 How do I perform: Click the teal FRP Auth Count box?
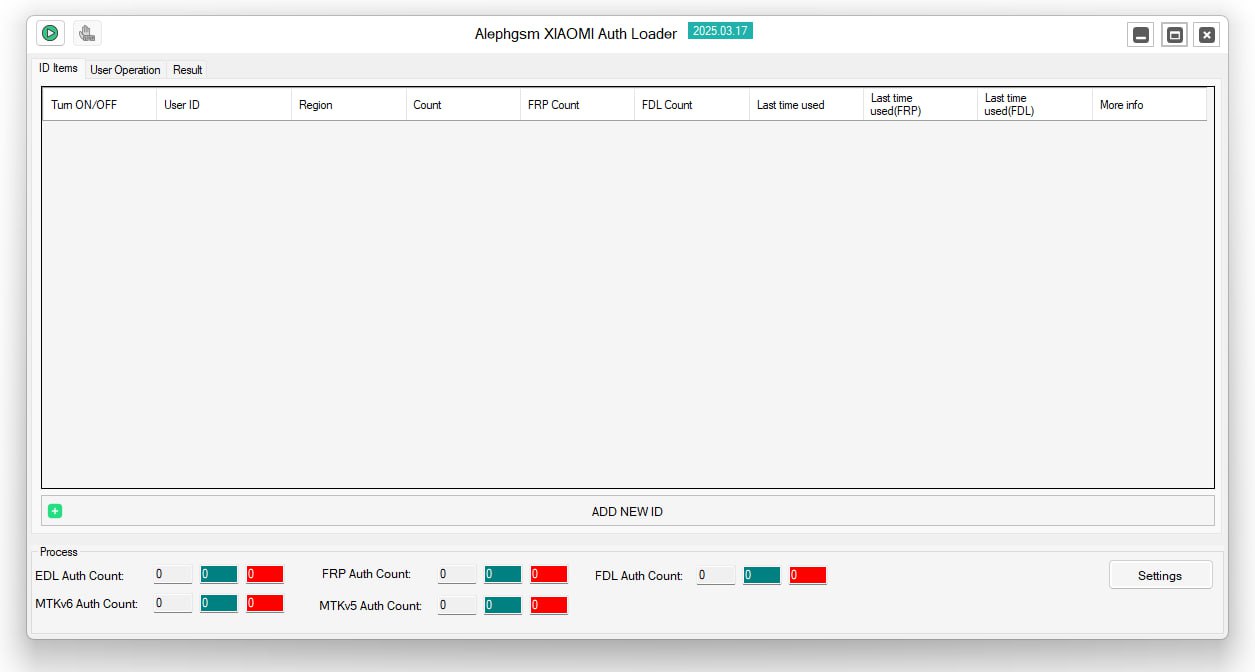(503, 574)
